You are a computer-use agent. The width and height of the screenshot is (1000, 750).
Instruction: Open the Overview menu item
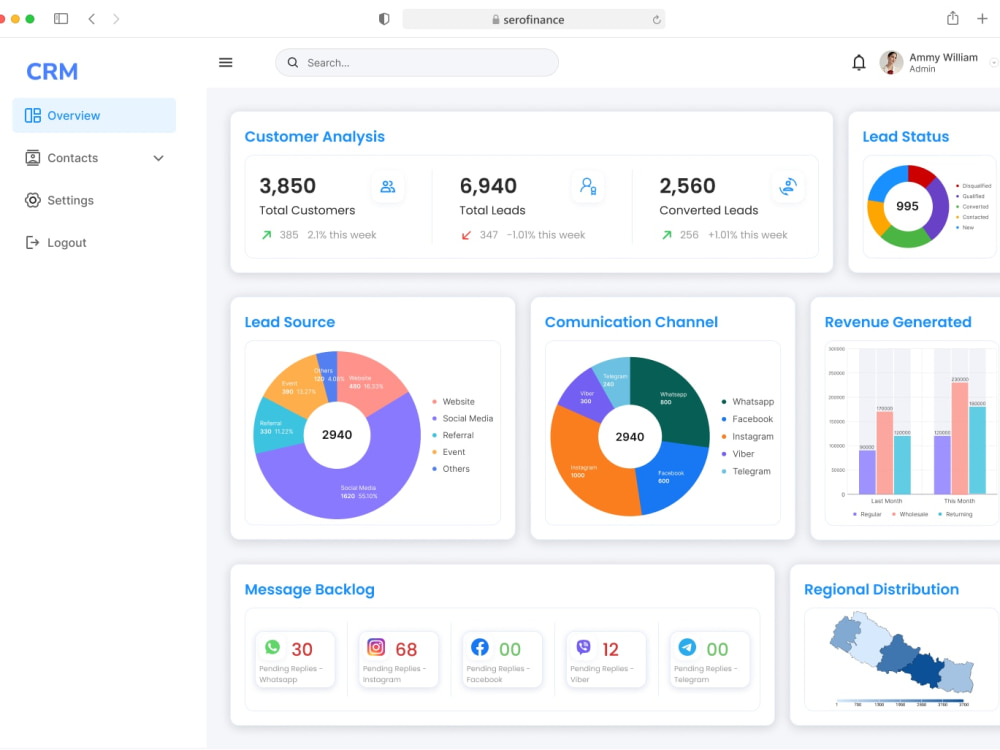94,115
